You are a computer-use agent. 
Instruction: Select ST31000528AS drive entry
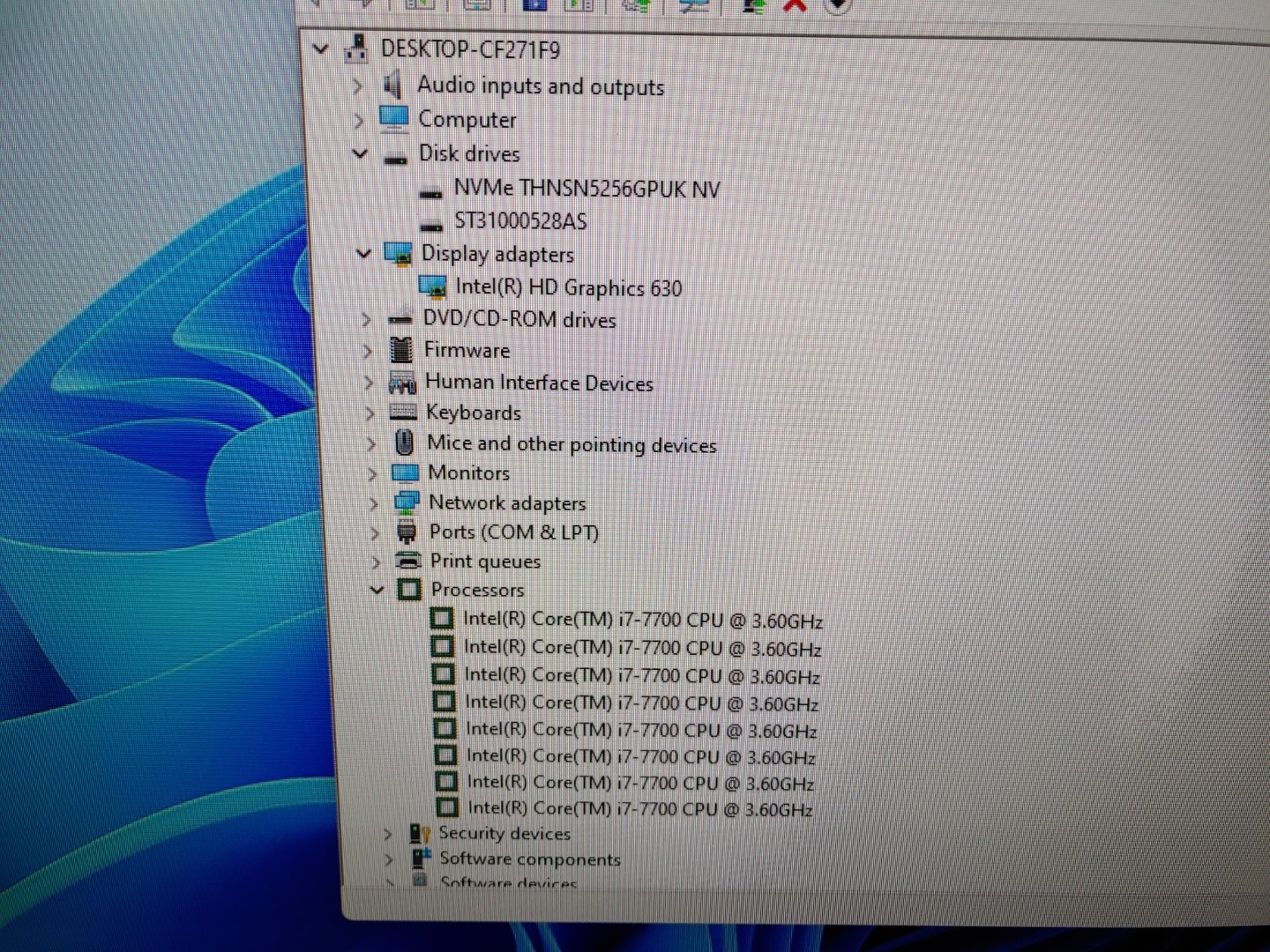[520, 221]
